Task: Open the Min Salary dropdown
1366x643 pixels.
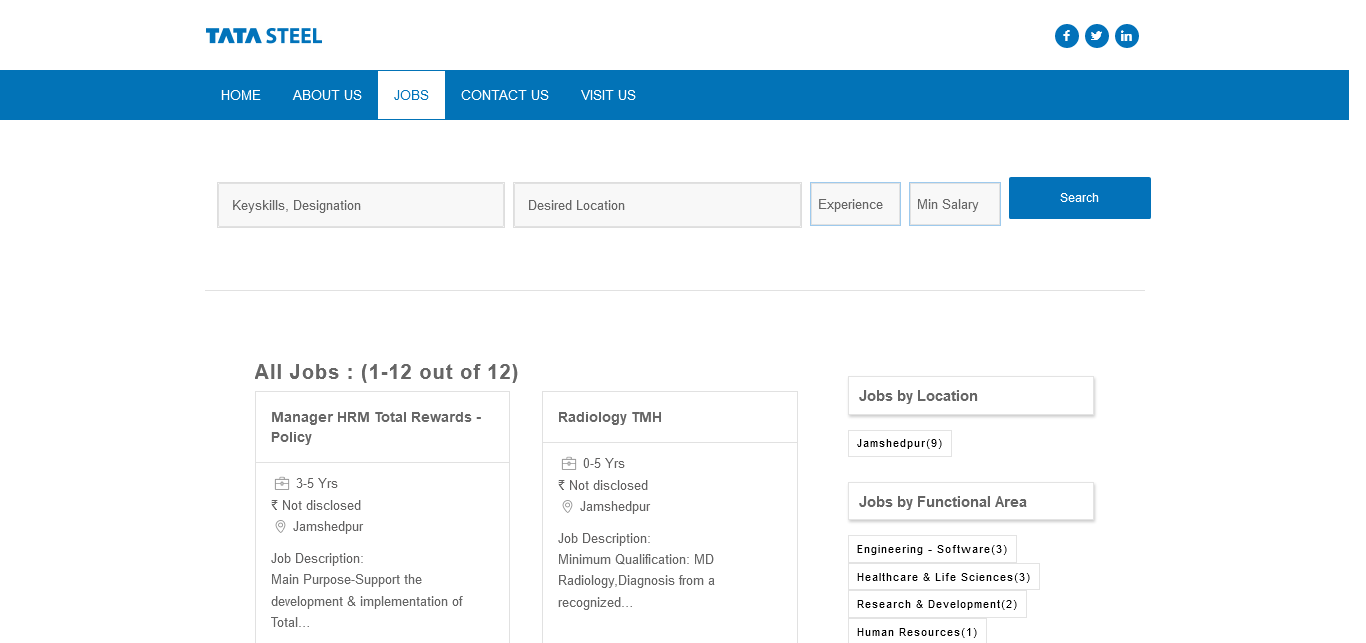Action: click(954, 204)
